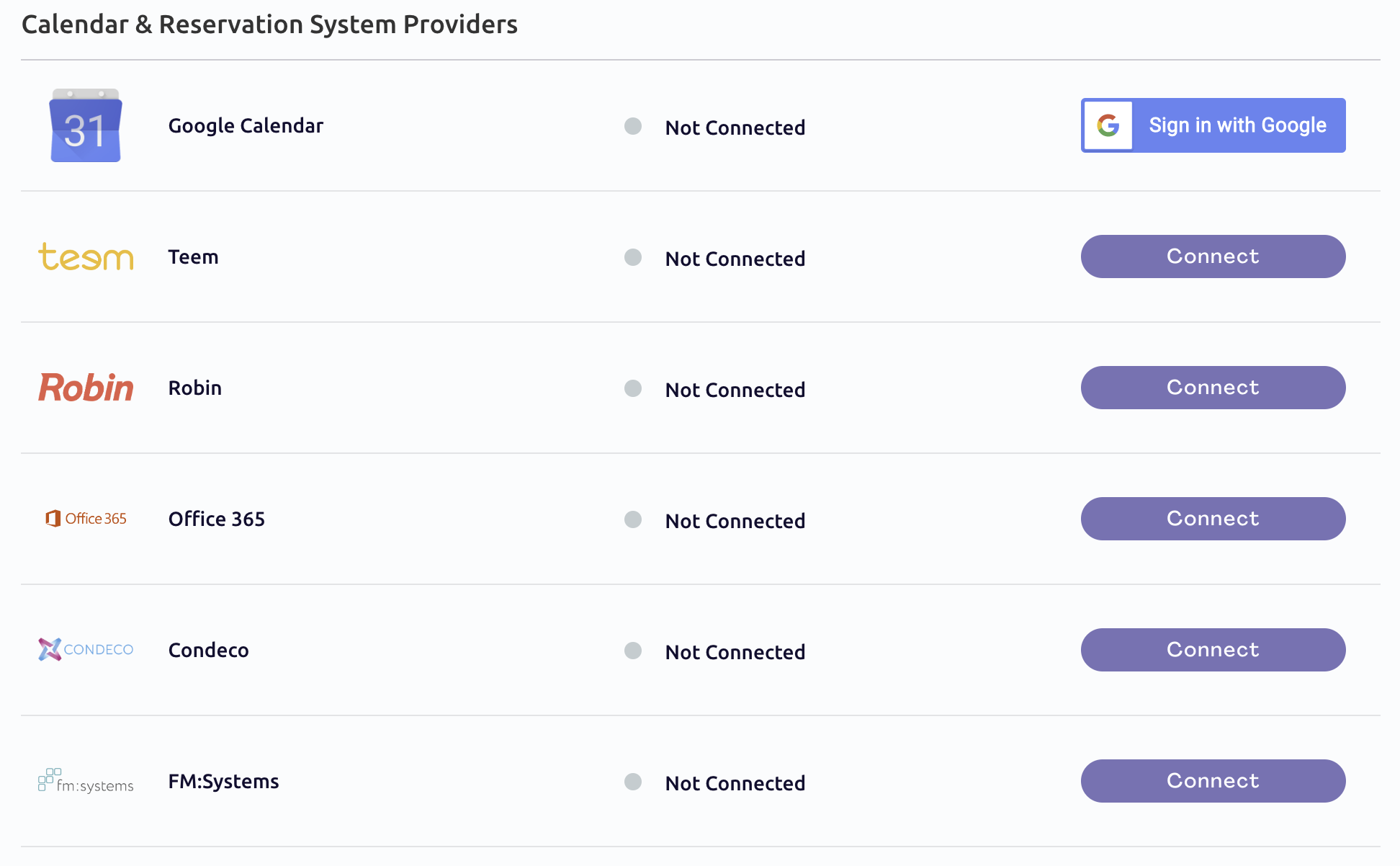This screenshot has height=866, width=1400.
Task: Click the FM:Systems provider name
Action: [223, 781]
